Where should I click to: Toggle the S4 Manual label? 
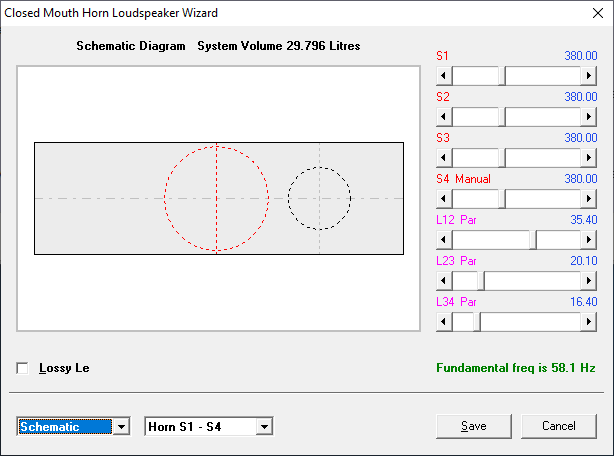click(x=463, y=179)
